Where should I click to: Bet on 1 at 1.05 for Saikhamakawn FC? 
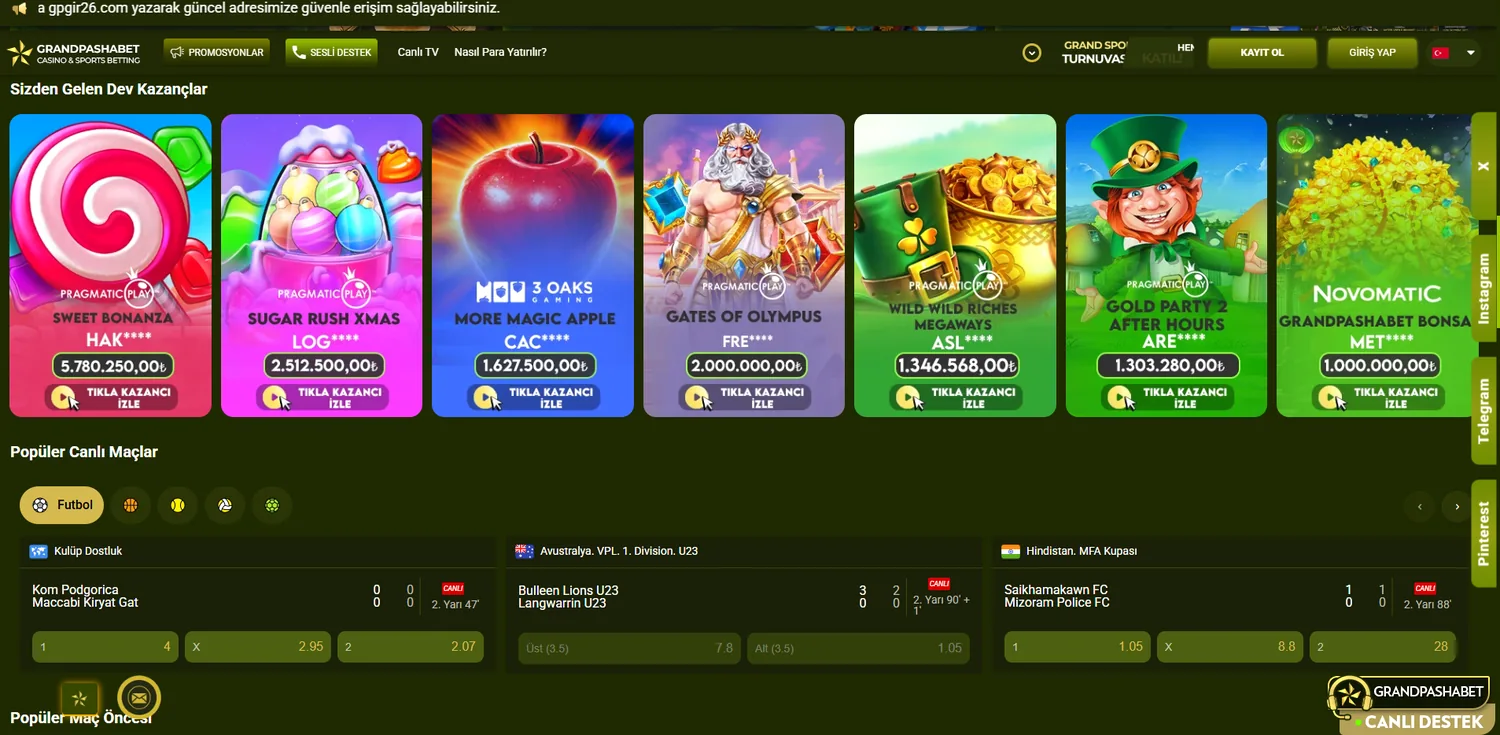tap(1078, 647)
